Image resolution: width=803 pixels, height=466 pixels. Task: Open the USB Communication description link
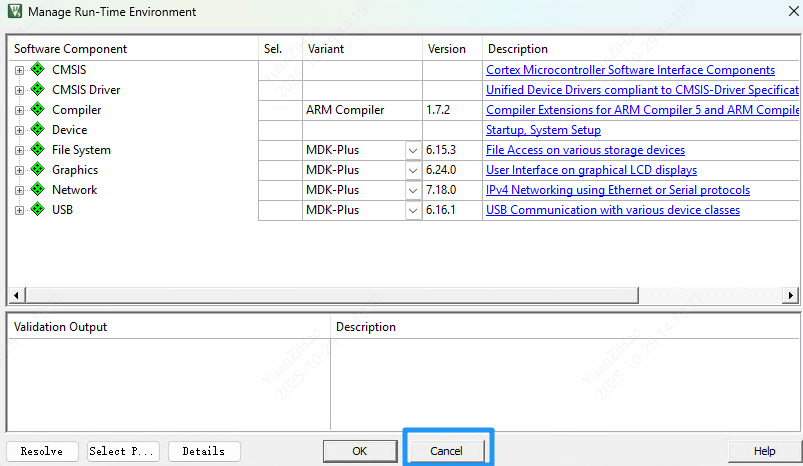(612, 210)
